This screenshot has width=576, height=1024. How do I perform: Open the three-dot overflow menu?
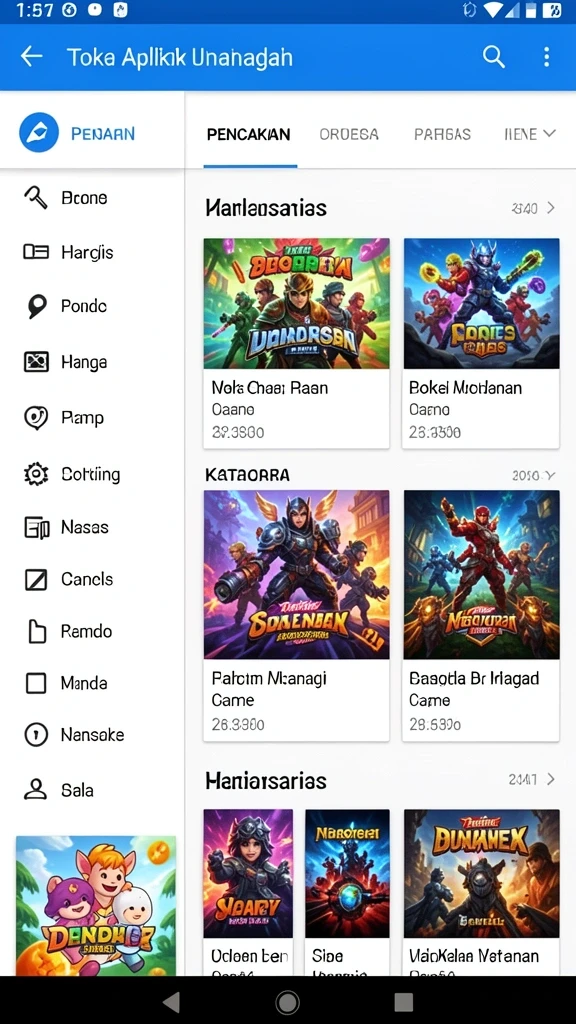(x=547, y=57)
